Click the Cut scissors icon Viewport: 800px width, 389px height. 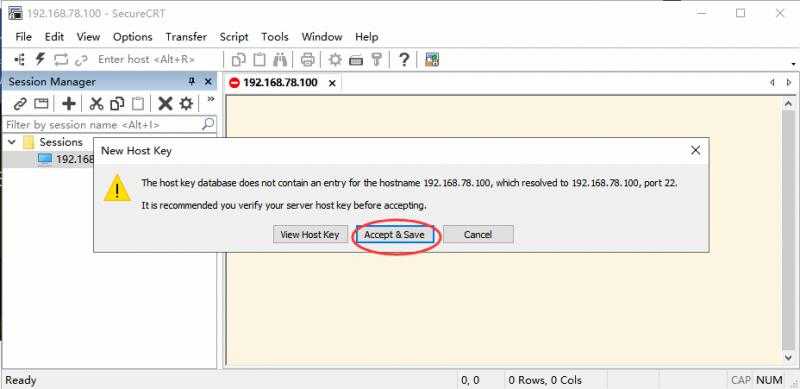96,104
